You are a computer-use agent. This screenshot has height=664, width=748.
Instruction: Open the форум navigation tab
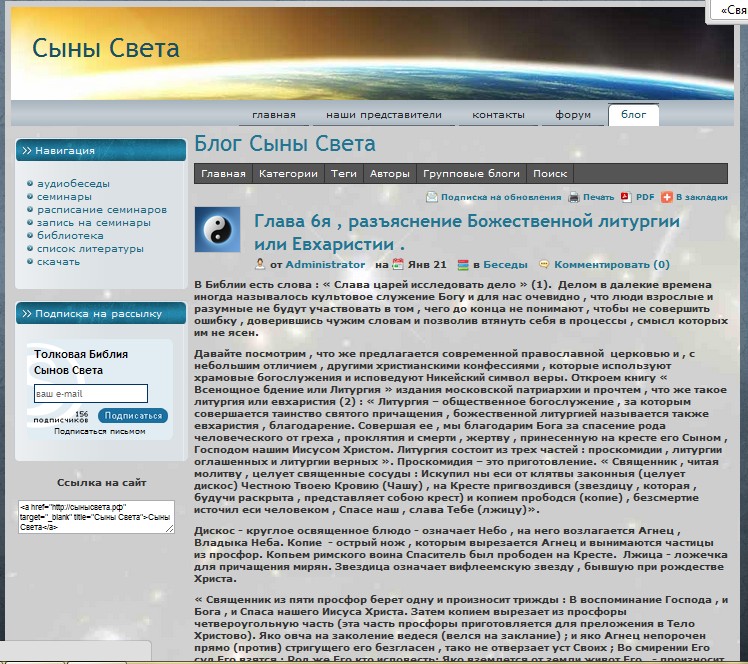pos(573,114)
